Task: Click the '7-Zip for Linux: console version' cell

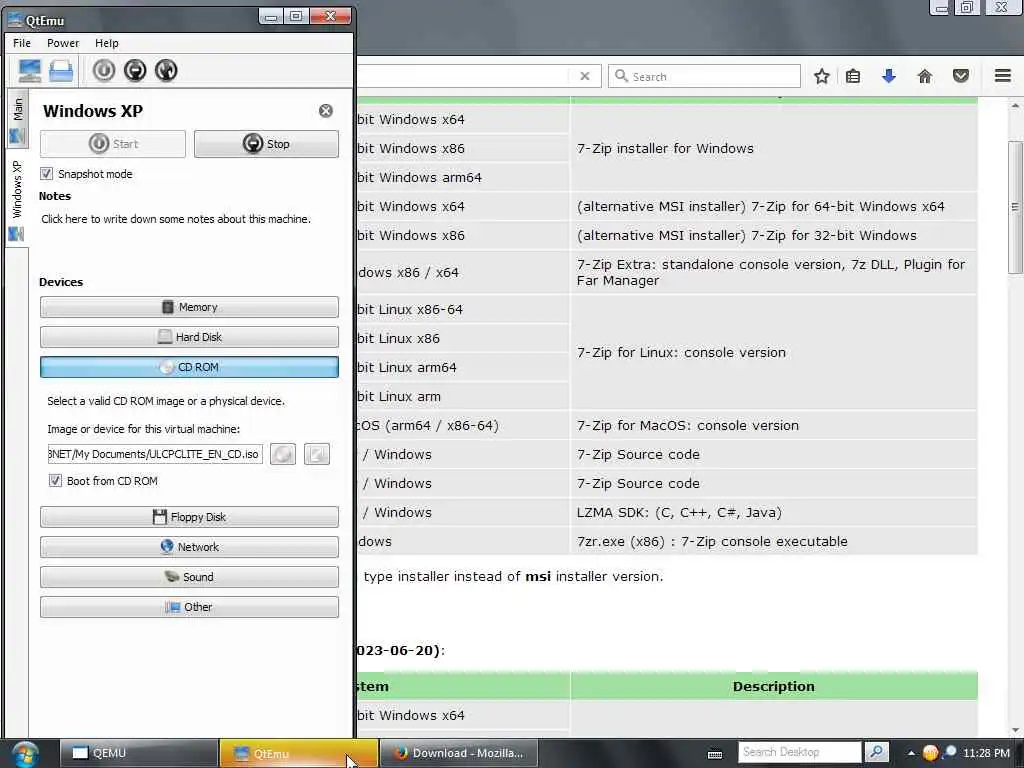Action: pyautogui.click(x=774, y=353)
